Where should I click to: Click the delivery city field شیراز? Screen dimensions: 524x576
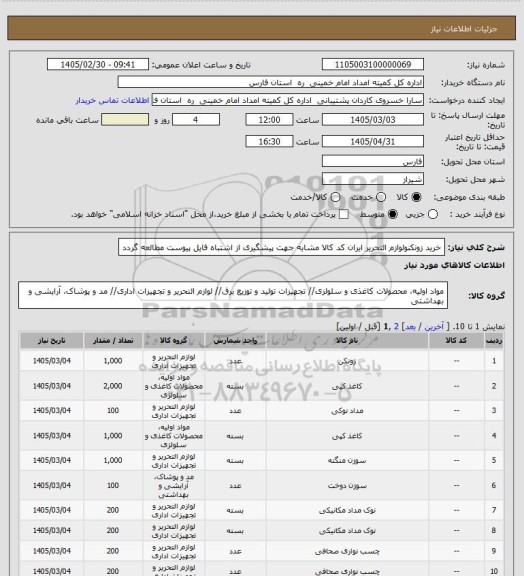pos(373,179)
